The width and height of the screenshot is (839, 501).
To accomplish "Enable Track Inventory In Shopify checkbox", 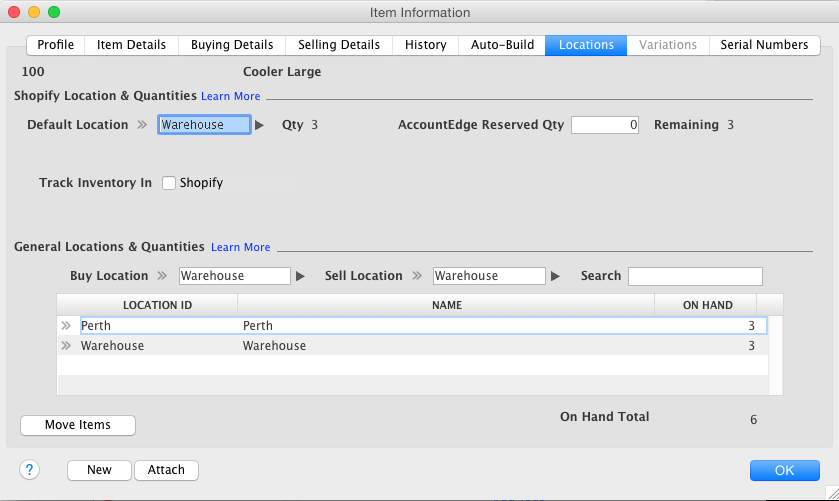I will click(x=169, y=183).
